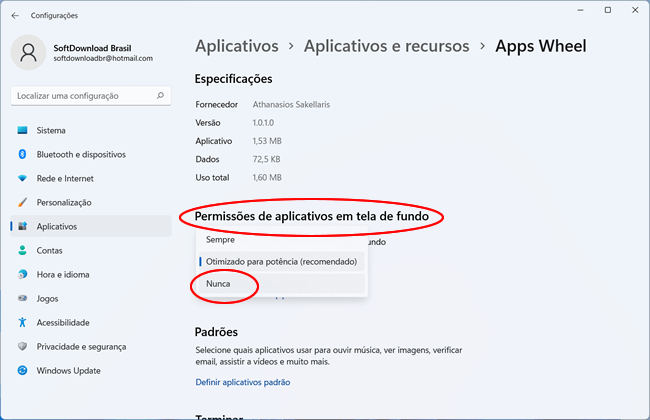Screen dimensions: 650x420
Task: Click the Localizar uma configuração search field
Action: [85, 96]
